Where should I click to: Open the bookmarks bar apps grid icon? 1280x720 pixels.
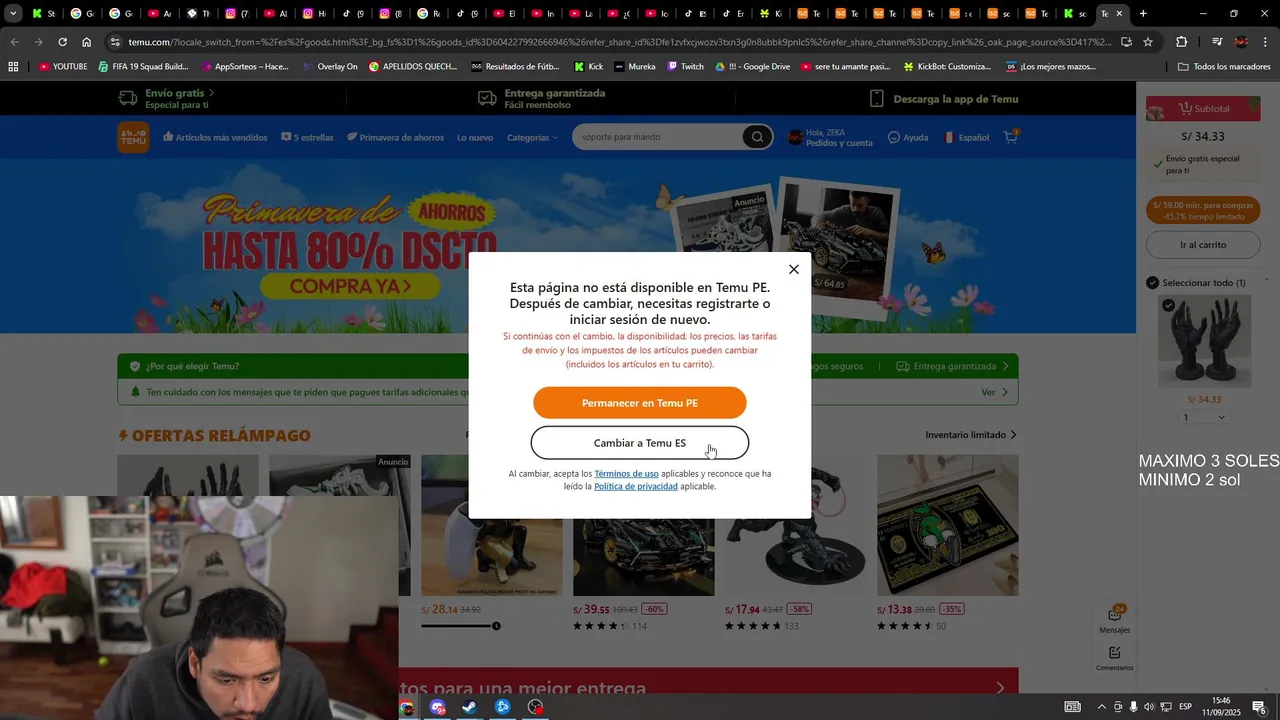click(13, 67)
